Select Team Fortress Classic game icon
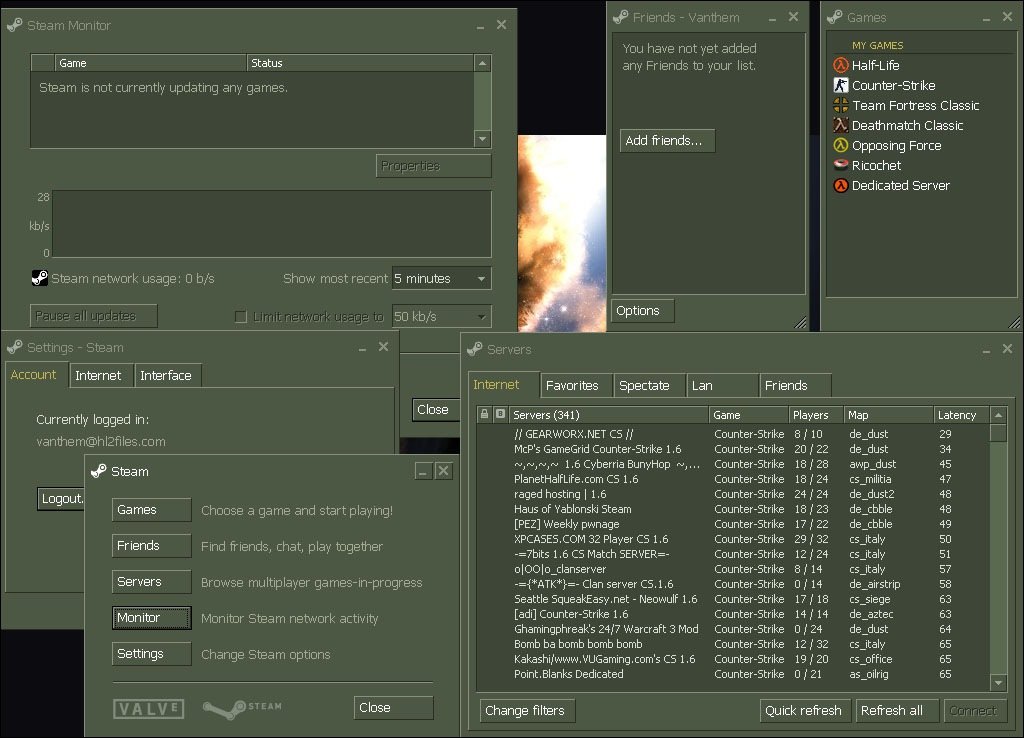This screenshot has height=738, width=1024. tap(840, 105)
